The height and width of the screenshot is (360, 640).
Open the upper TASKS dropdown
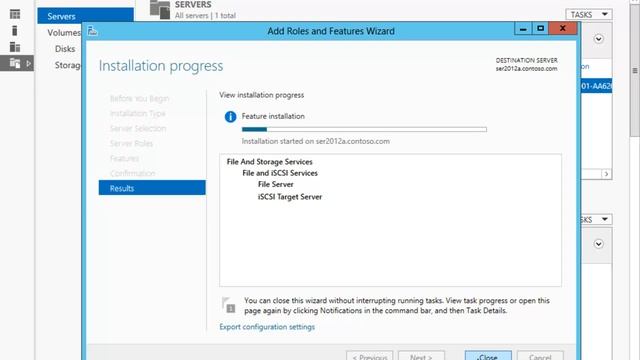[589, 15]
